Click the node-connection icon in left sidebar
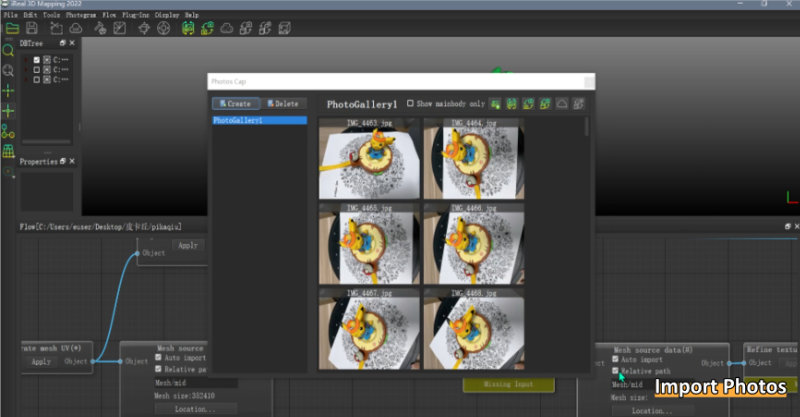Screen dimensions: 800x417 coord(8,131)
